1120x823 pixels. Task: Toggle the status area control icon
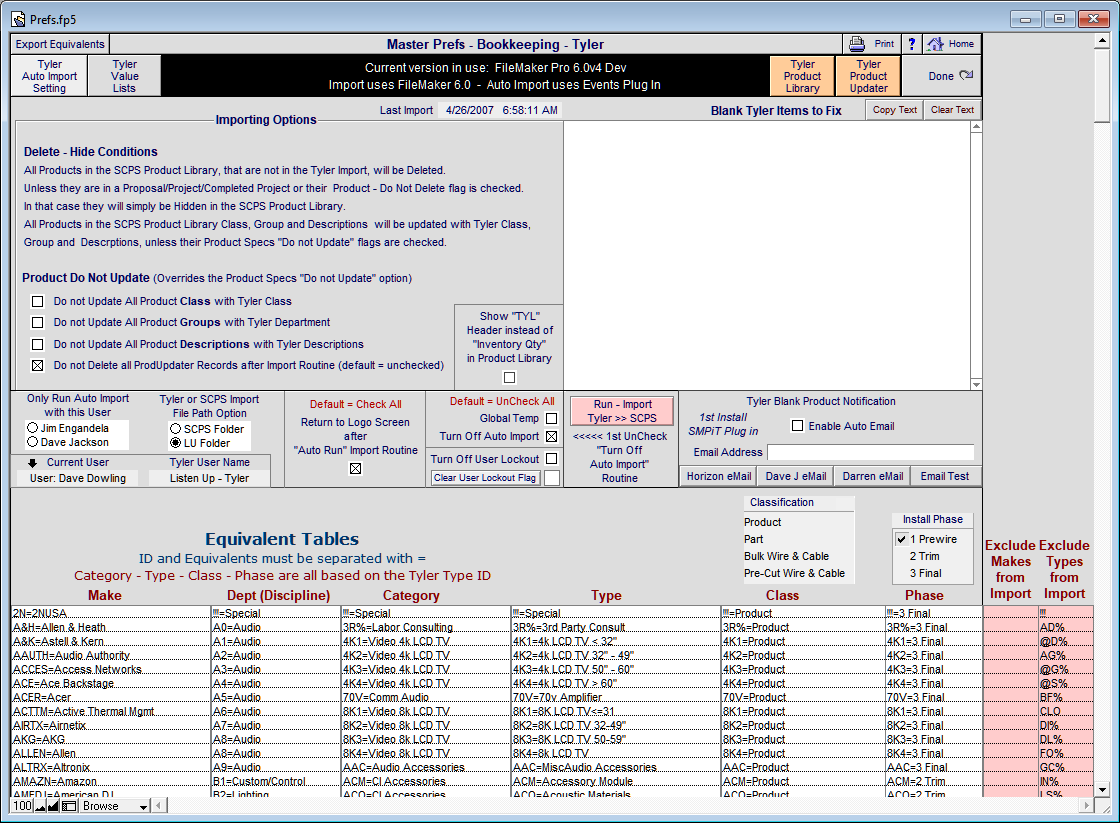coord(69,806)
